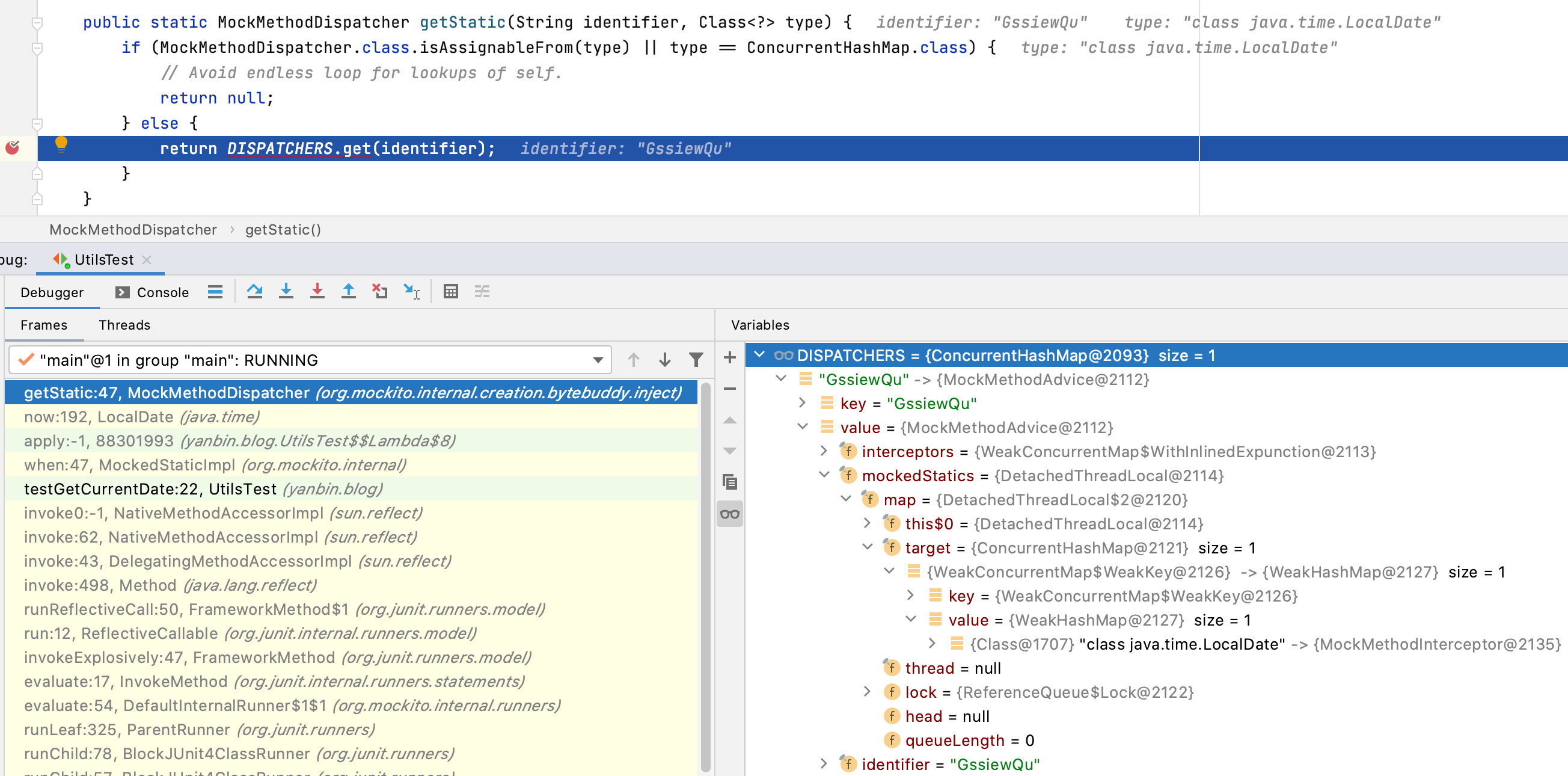
Task: Open the Evaluate Expression calculator icon
Action: click(450, 292)
